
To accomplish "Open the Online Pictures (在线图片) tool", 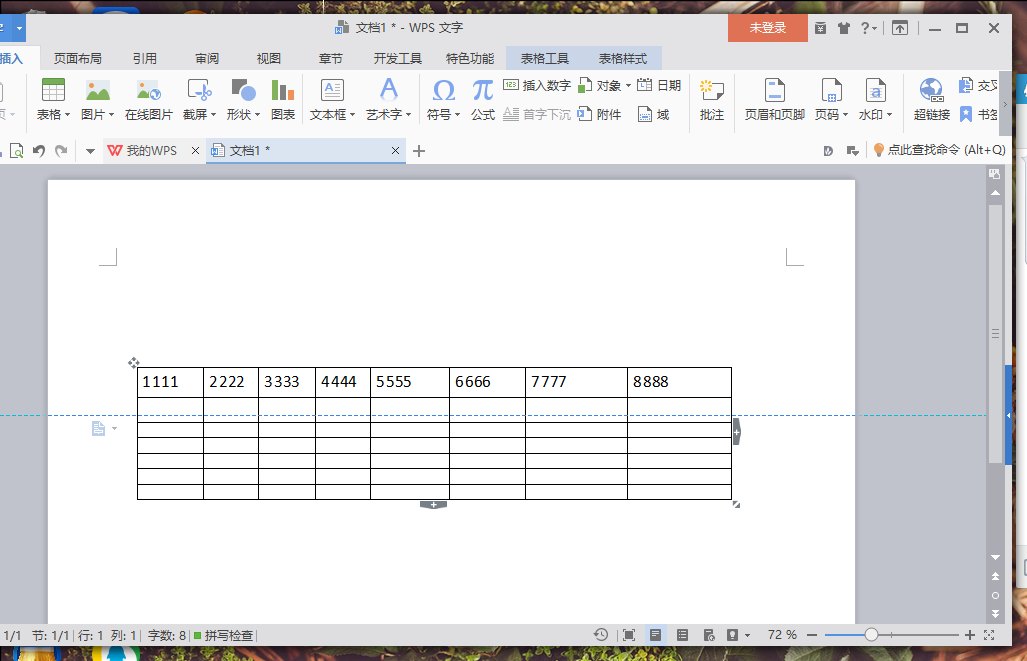I will (148, 100).
